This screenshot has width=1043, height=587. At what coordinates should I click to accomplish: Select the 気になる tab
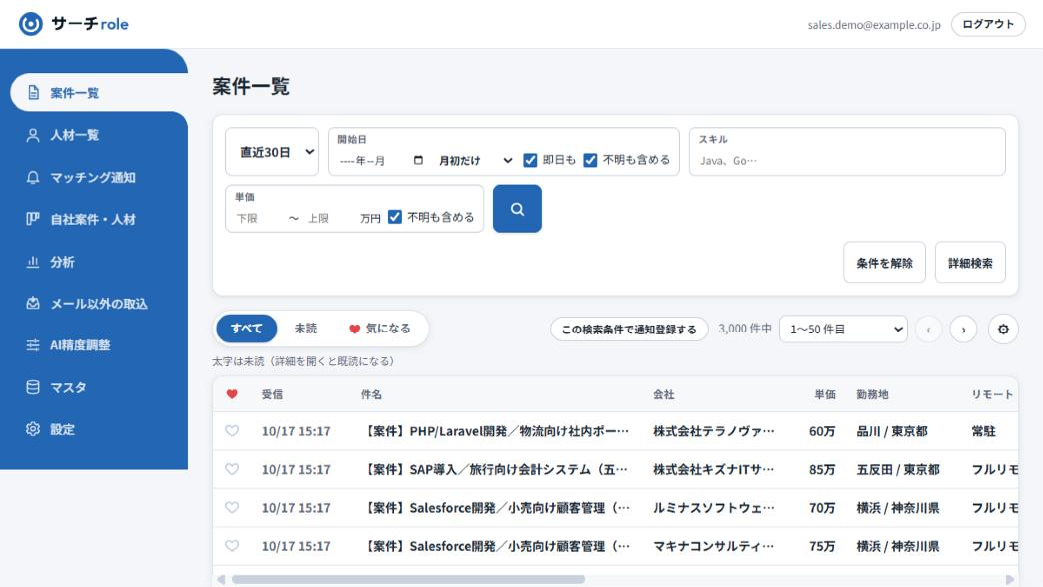click(x=380, y=328)
